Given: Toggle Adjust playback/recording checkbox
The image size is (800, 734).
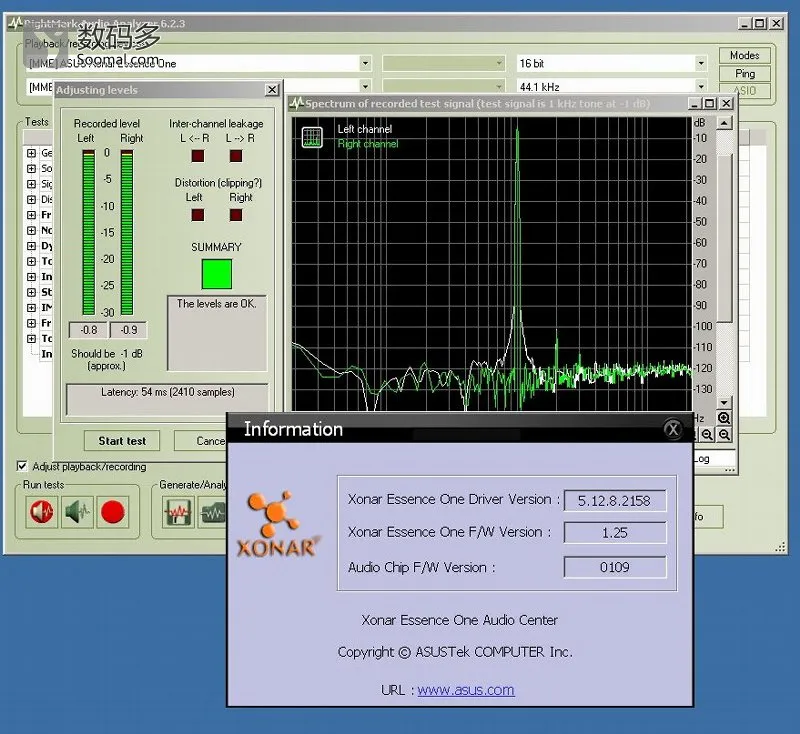Looking at the screenshot, I should [x=22, y=466].
